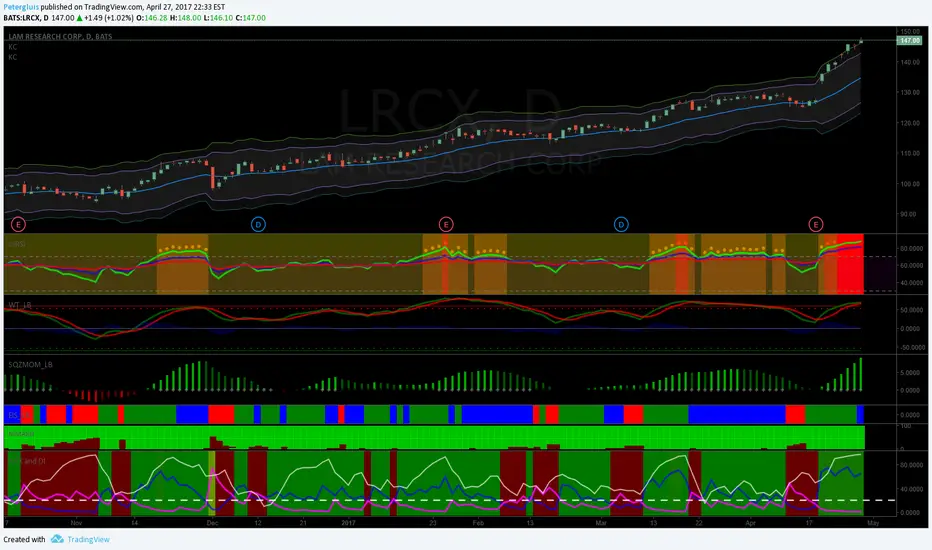
Task: Select the SQZMOM_LB indicator label
Action: tap(30, 364)
